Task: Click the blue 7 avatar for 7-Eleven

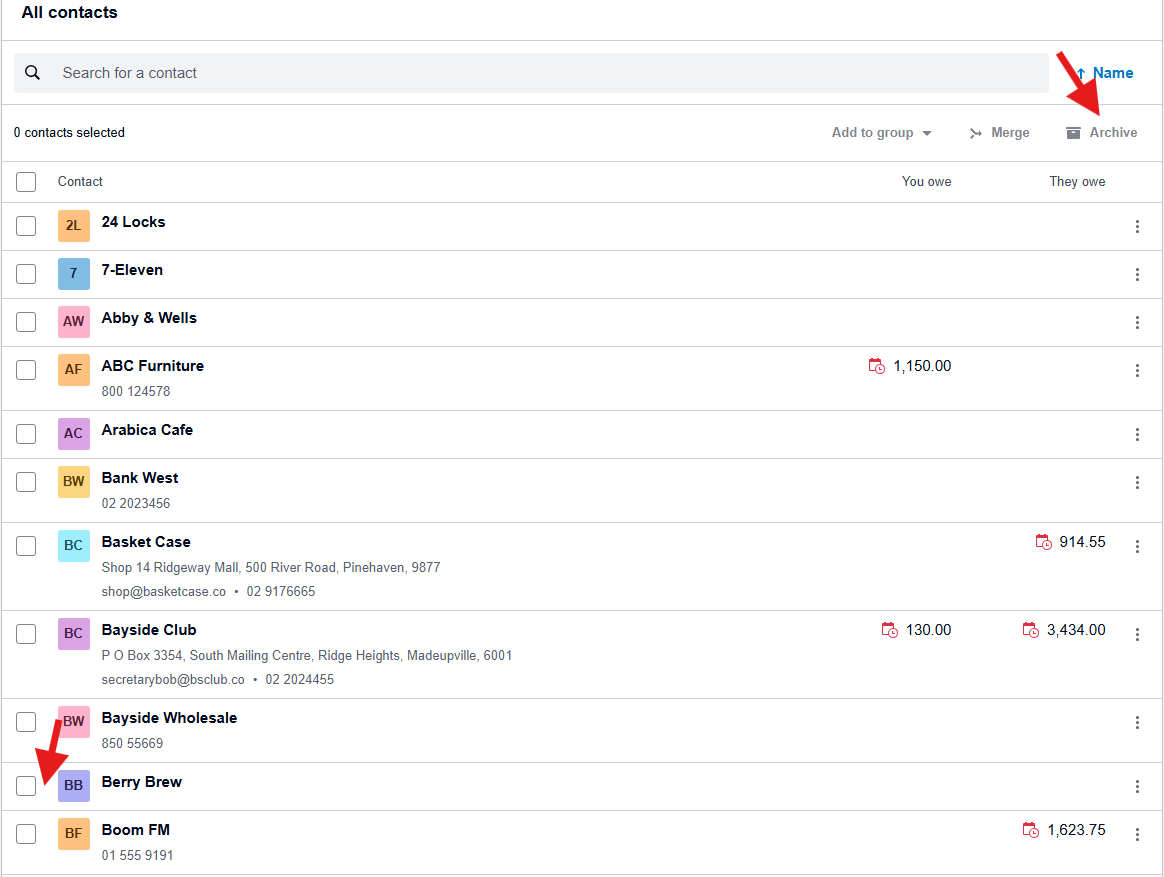Action: (x=73, y=273)
